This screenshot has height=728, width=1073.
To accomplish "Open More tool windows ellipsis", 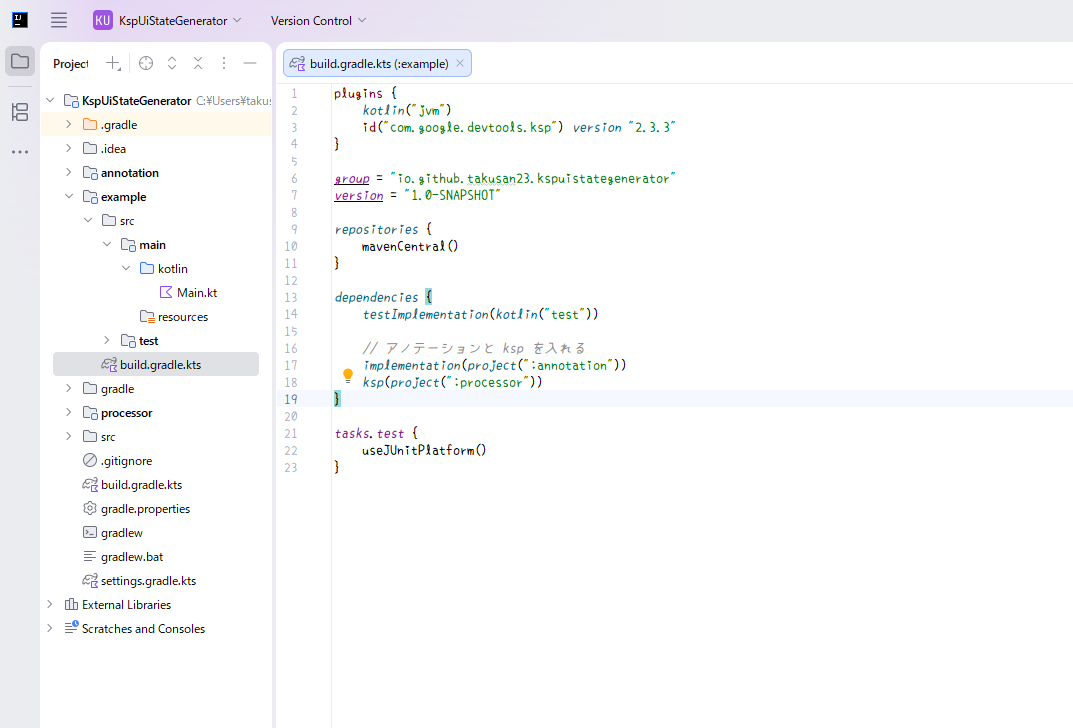I will click(20, 152).
